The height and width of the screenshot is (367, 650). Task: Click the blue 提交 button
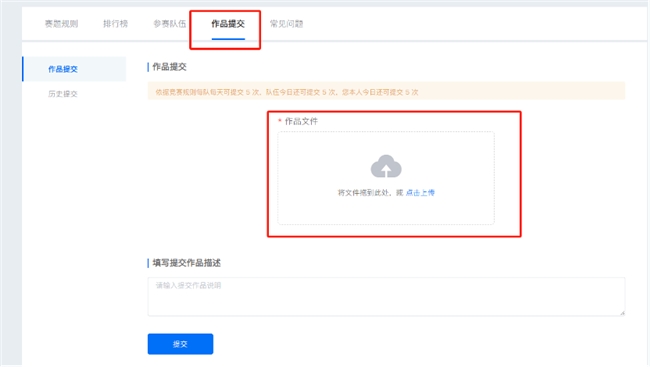180,344
